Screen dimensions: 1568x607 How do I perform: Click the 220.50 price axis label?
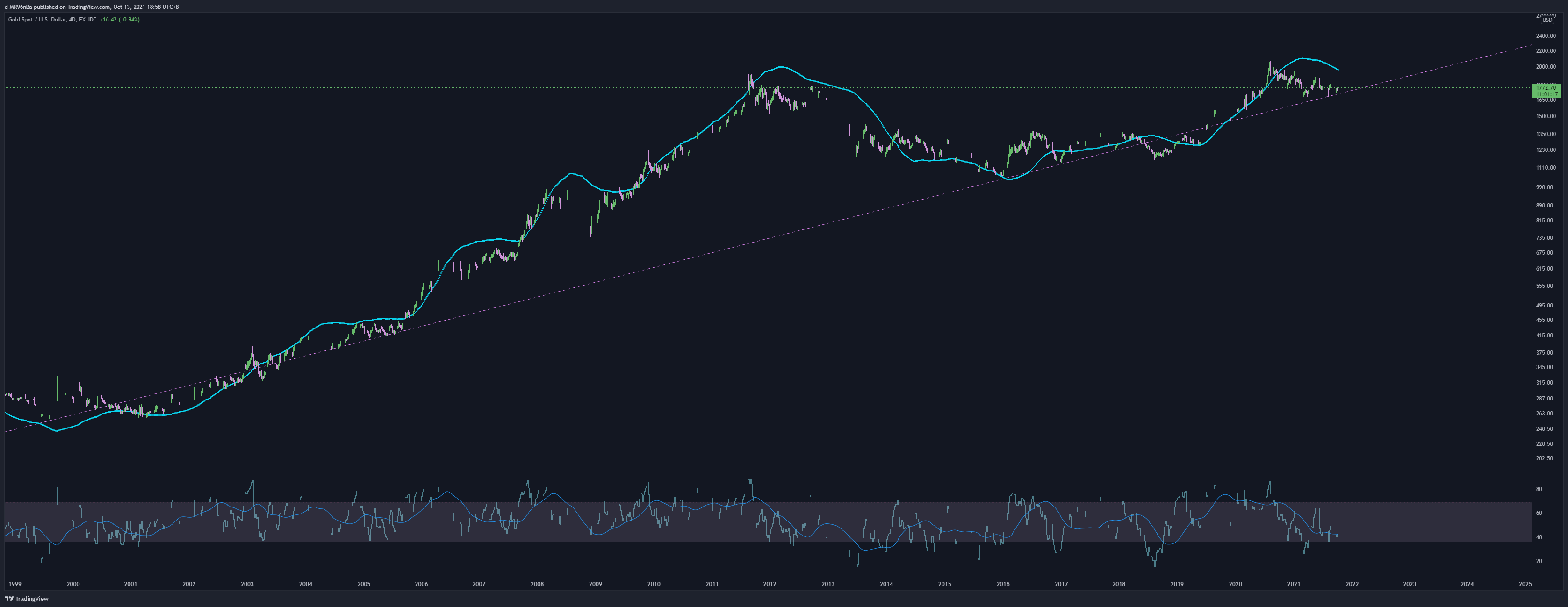pos(1545,444)
